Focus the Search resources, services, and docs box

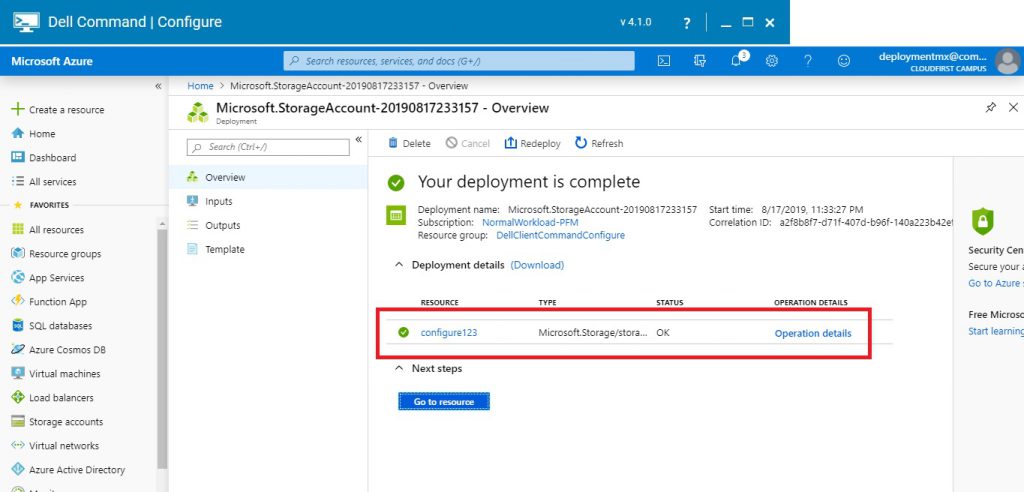click(x=459, y=61)
